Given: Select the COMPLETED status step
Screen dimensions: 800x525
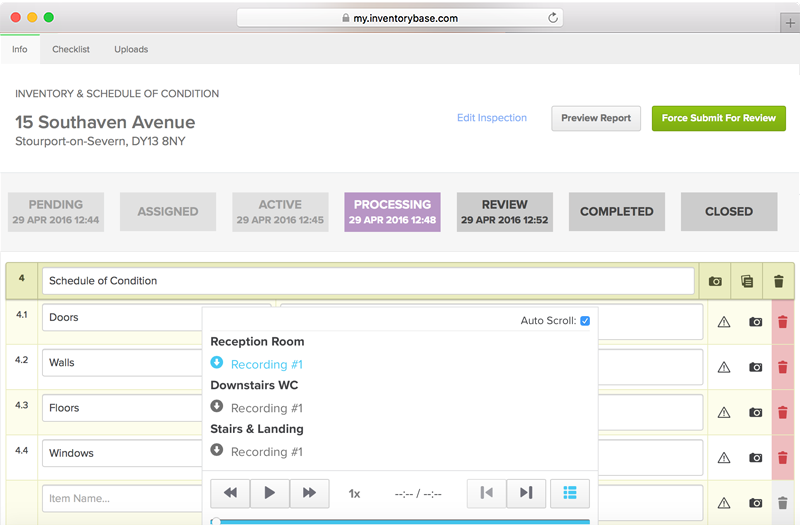Looking at the screenshot, I should click(x=617, y=212).
